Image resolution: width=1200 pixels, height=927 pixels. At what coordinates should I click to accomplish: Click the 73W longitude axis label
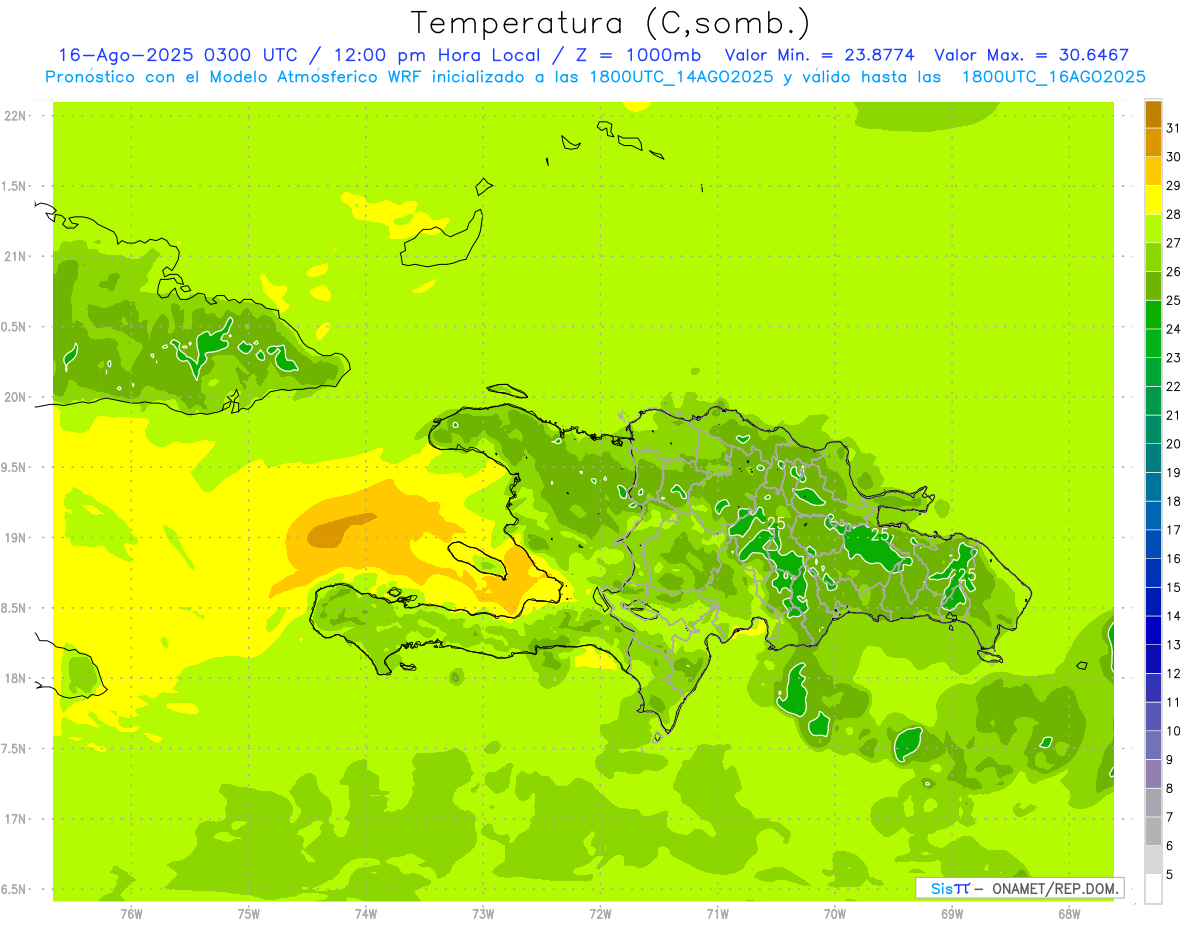[x=483, y=914]
